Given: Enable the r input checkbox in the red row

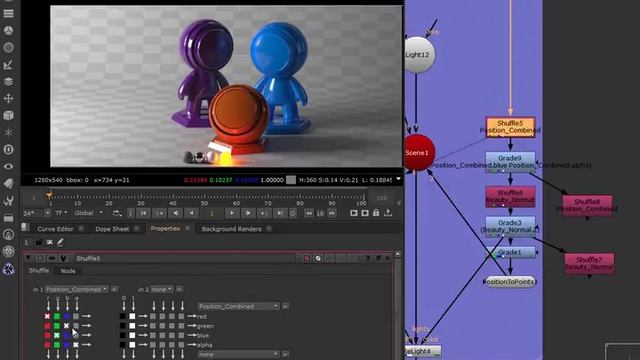Looking at the screenshot, I should (x=47, y=316).
